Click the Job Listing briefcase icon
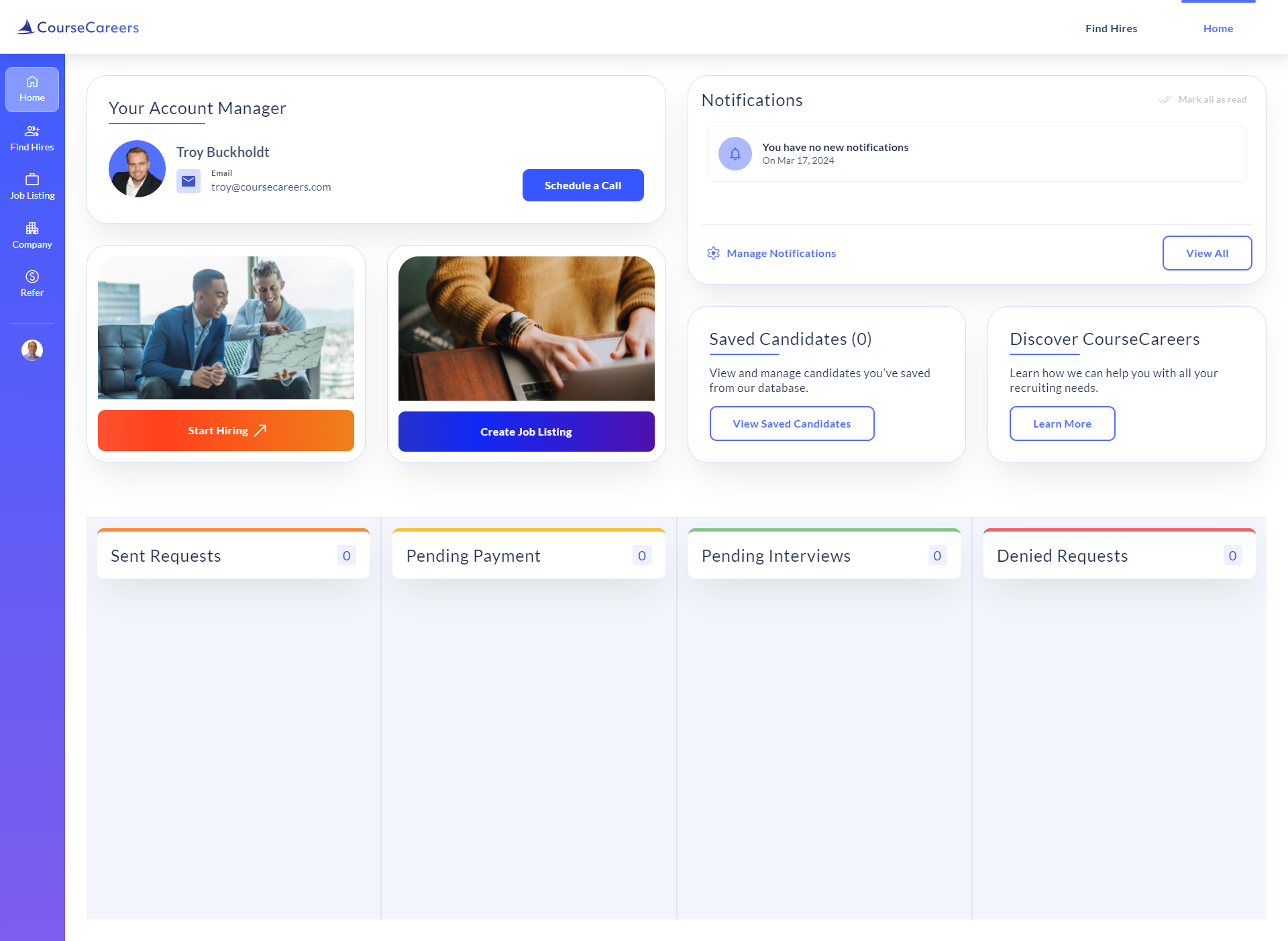 (x=32, y=180)
